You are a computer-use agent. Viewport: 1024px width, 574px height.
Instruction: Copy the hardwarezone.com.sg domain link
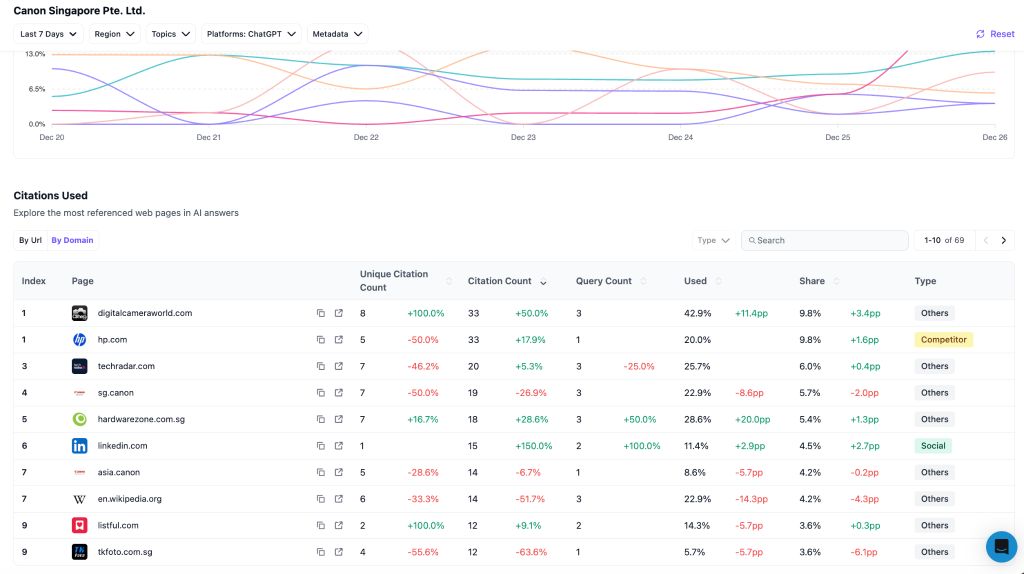(321, 419)
